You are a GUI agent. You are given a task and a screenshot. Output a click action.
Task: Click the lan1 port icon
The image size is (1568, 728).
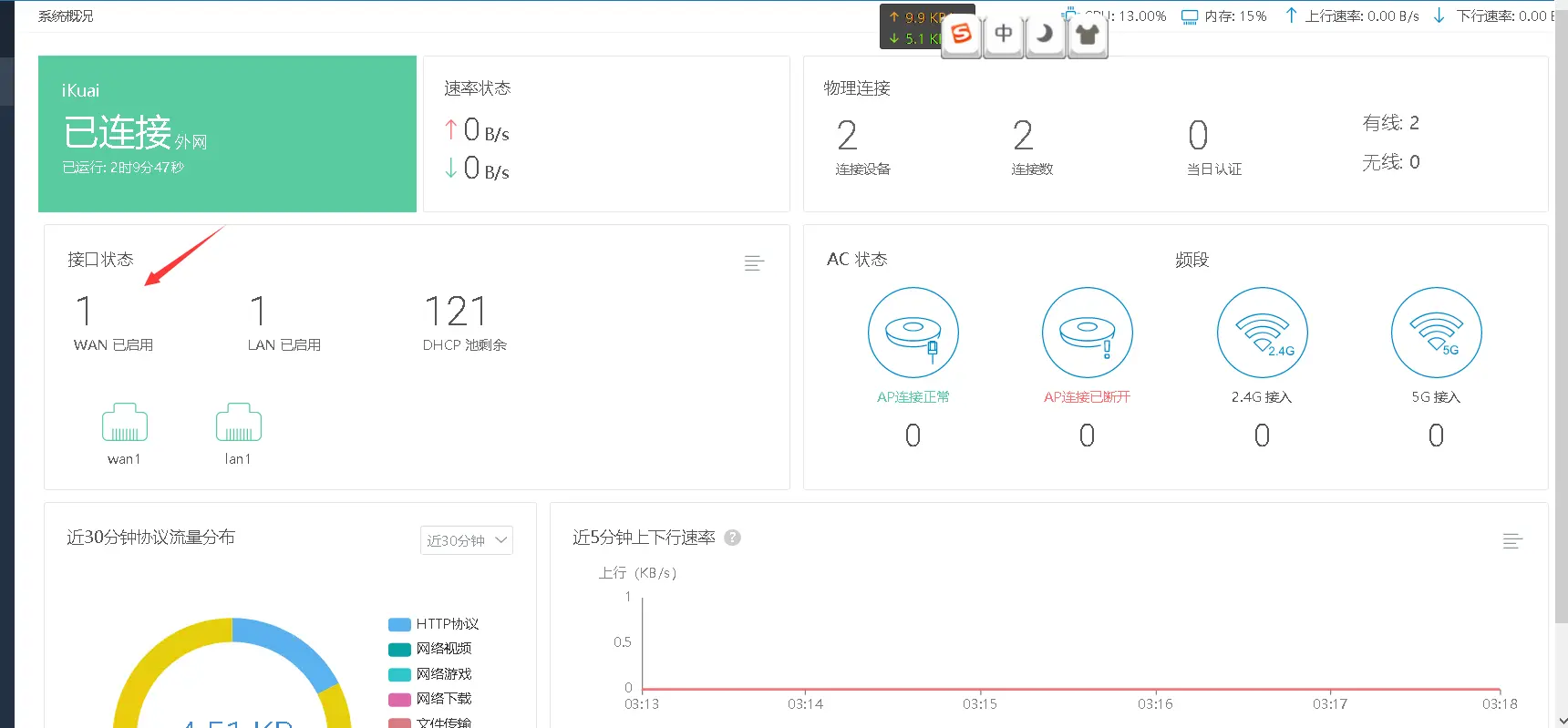(239, 422)
